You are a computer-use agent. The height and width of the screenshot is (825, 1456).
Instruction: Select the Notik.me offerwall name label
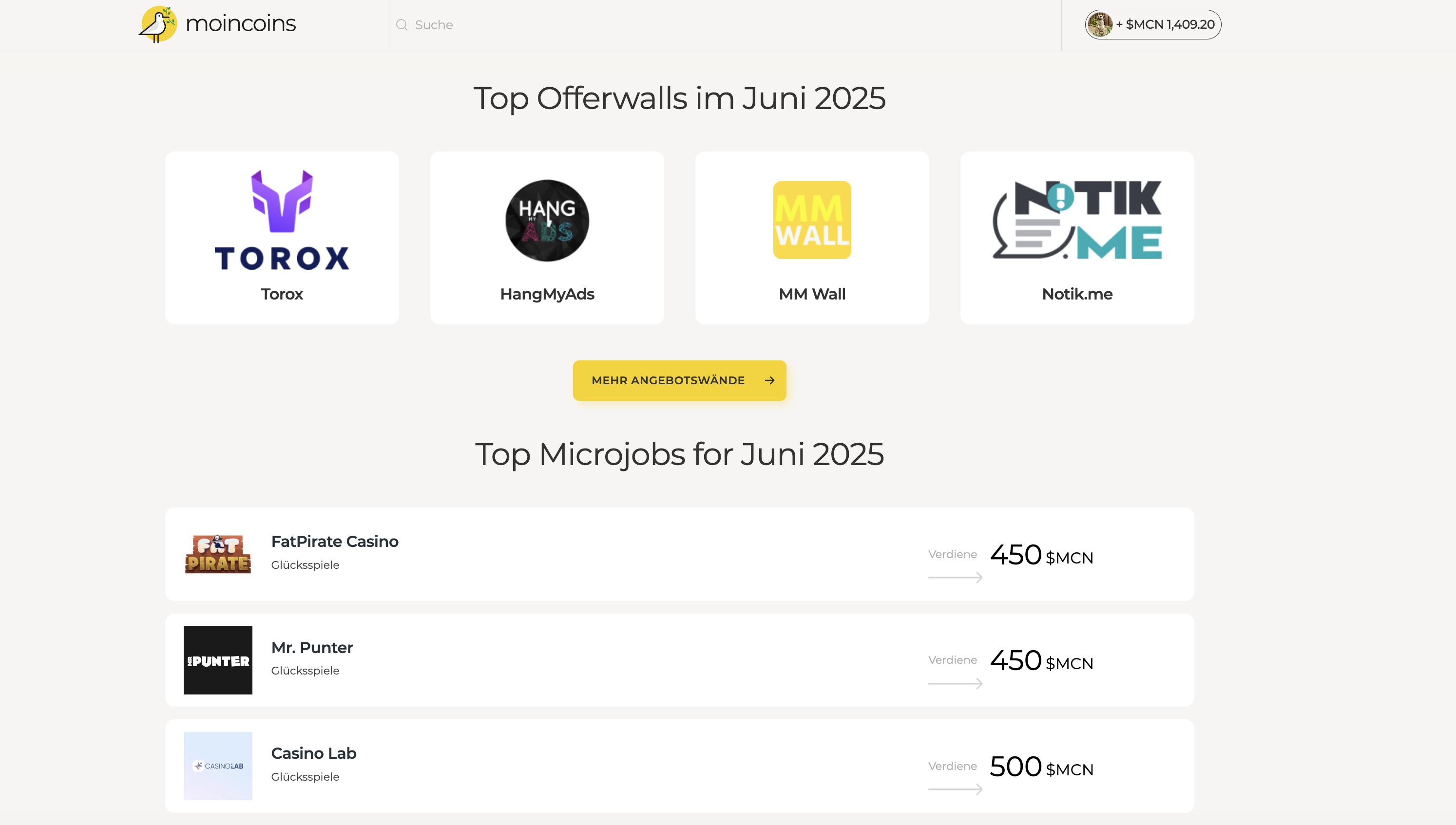coord(1077,294)
